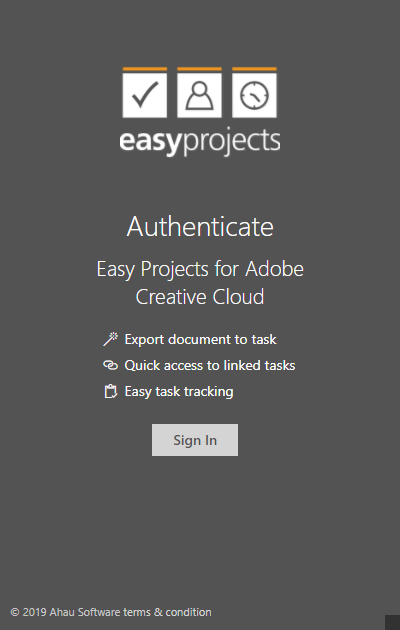The image size is (400, 630).
Task: Click the Export document to task text
Action: [200, 340]
